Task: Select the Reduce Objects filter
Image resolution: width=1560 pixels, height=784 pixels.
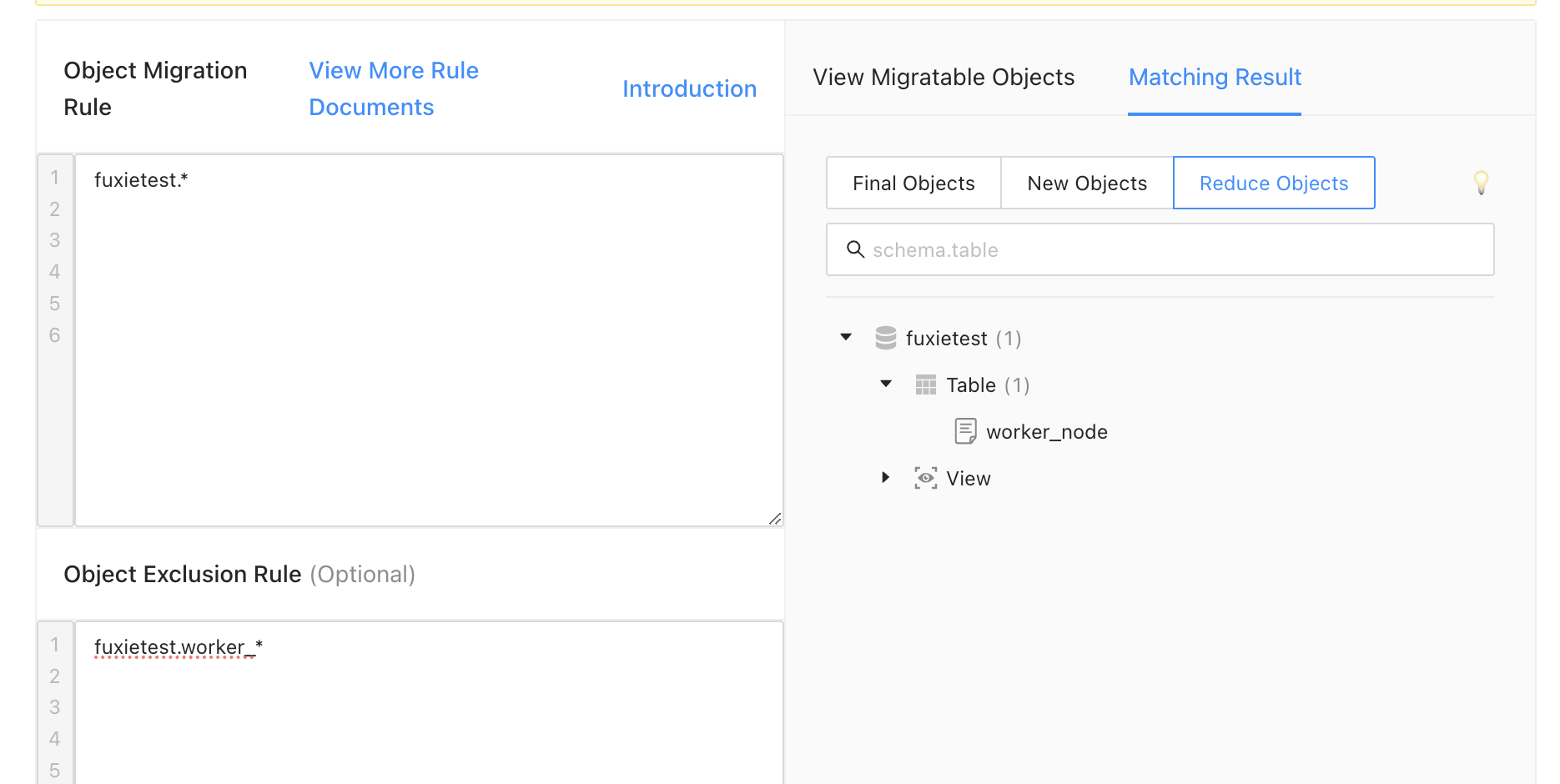Action: point(1274,183)
